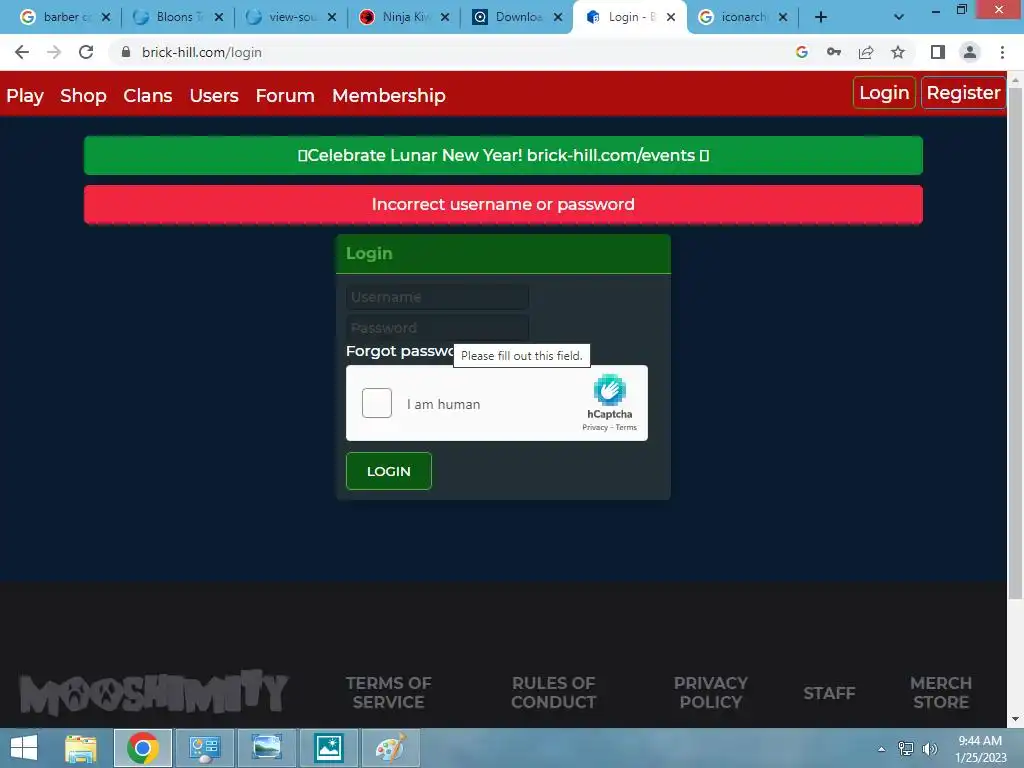This screenshot has height=768, width=1024.
Task: Close the Login tab
Action: [671, 17]
